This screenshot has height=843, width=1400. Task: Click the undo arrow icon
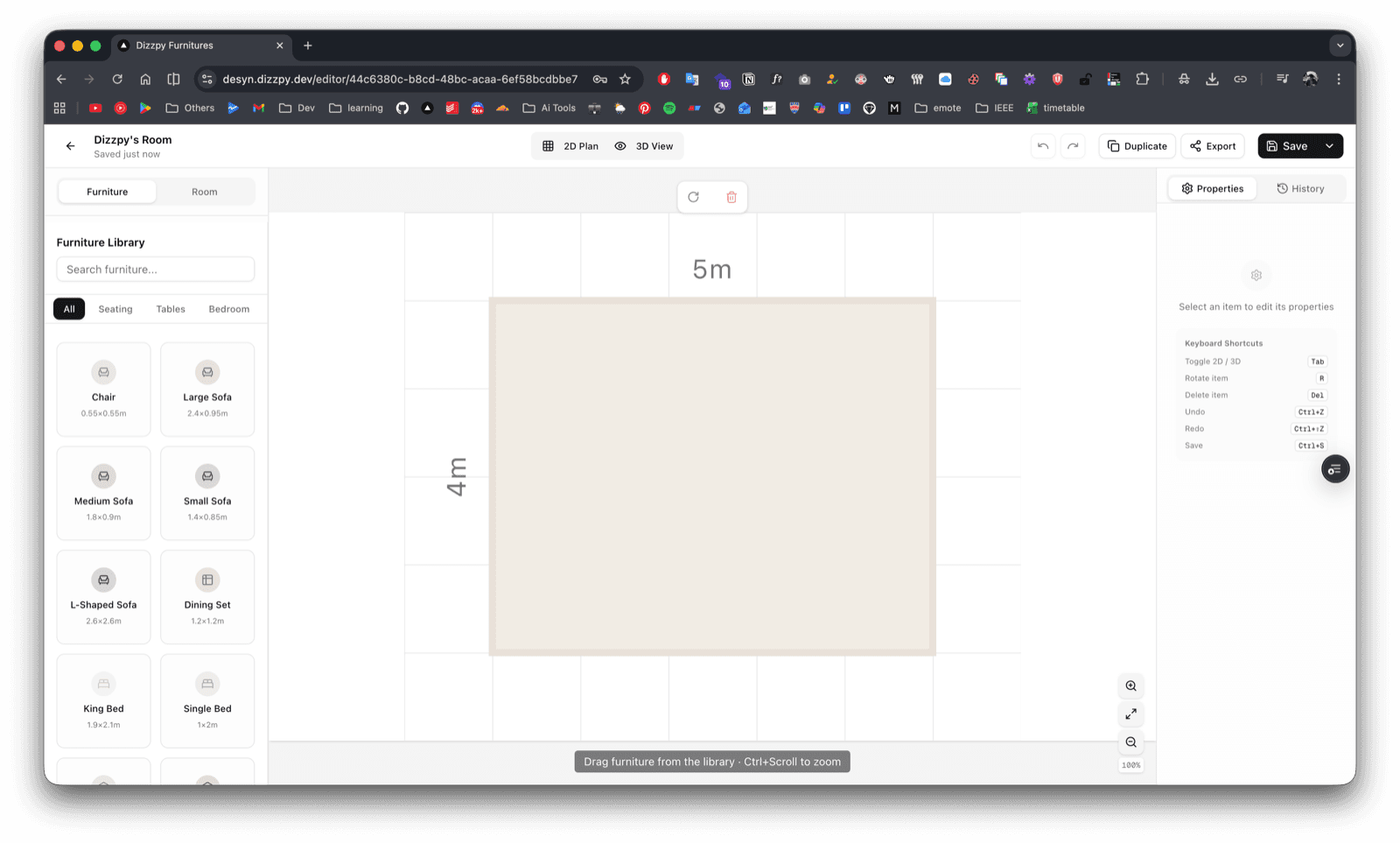(1043, 146)
